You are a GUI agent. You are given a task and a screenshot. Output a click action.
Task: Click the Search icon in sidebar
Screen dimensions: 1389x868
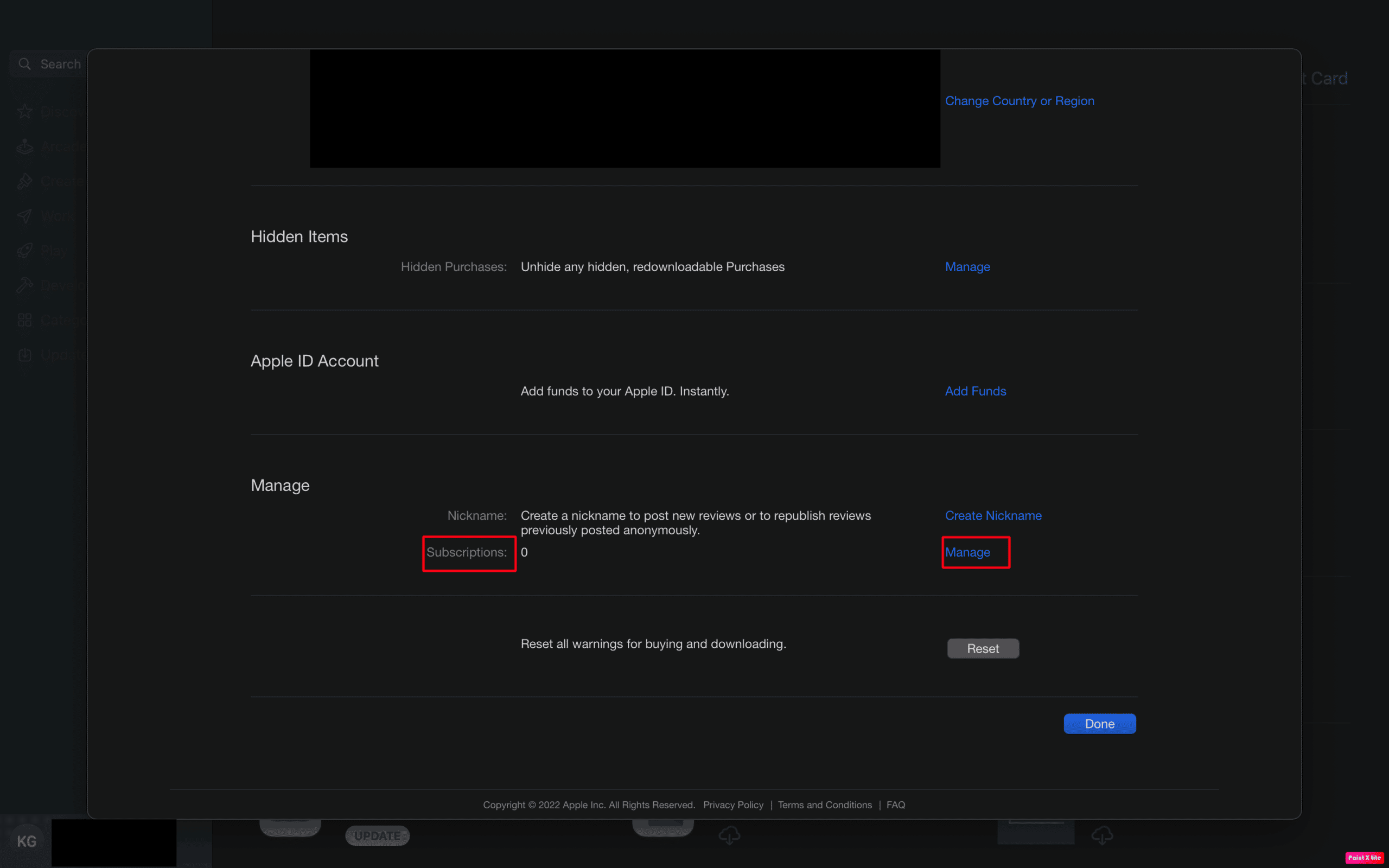[25, 63]
